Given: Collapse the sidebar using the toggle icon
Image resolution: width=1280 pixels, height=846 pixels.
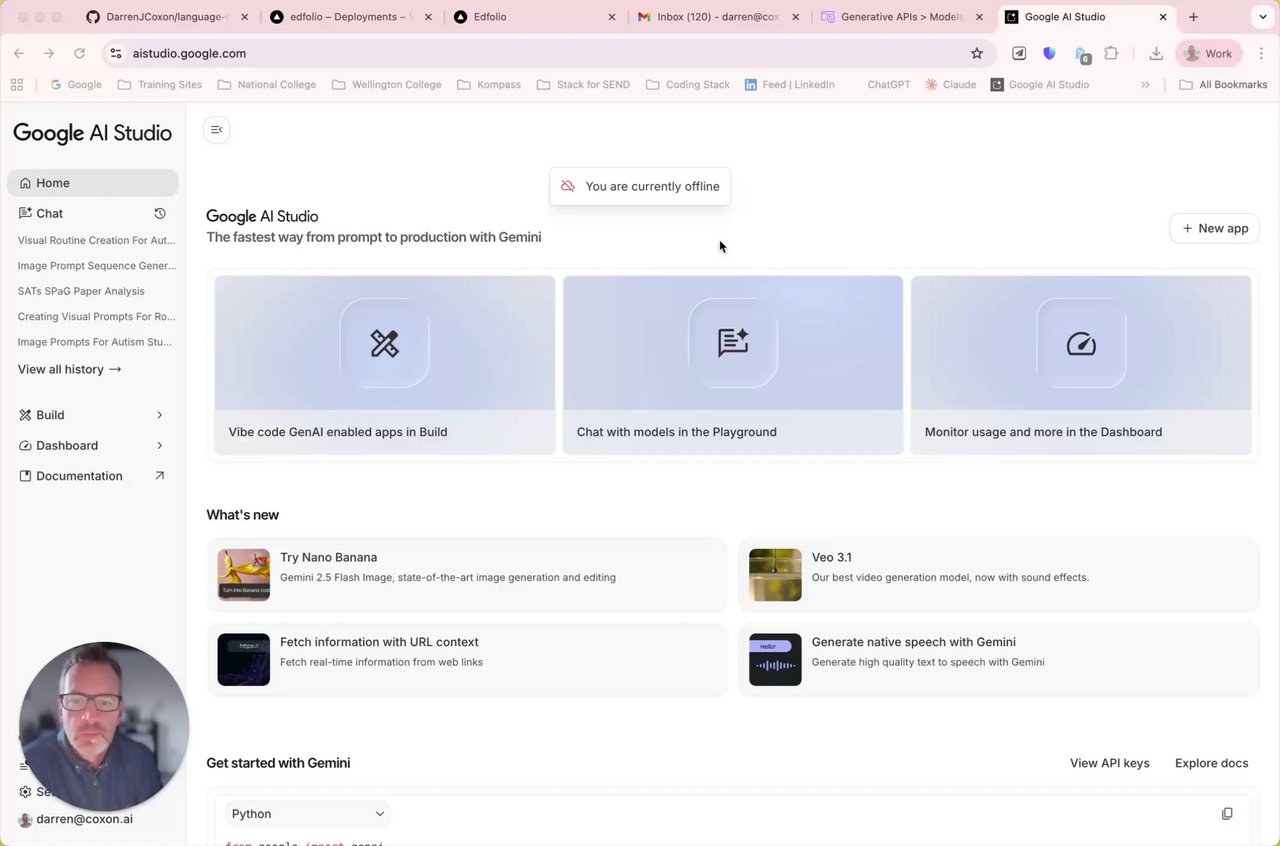Looking at the screenshot, I should coord(216,130).
